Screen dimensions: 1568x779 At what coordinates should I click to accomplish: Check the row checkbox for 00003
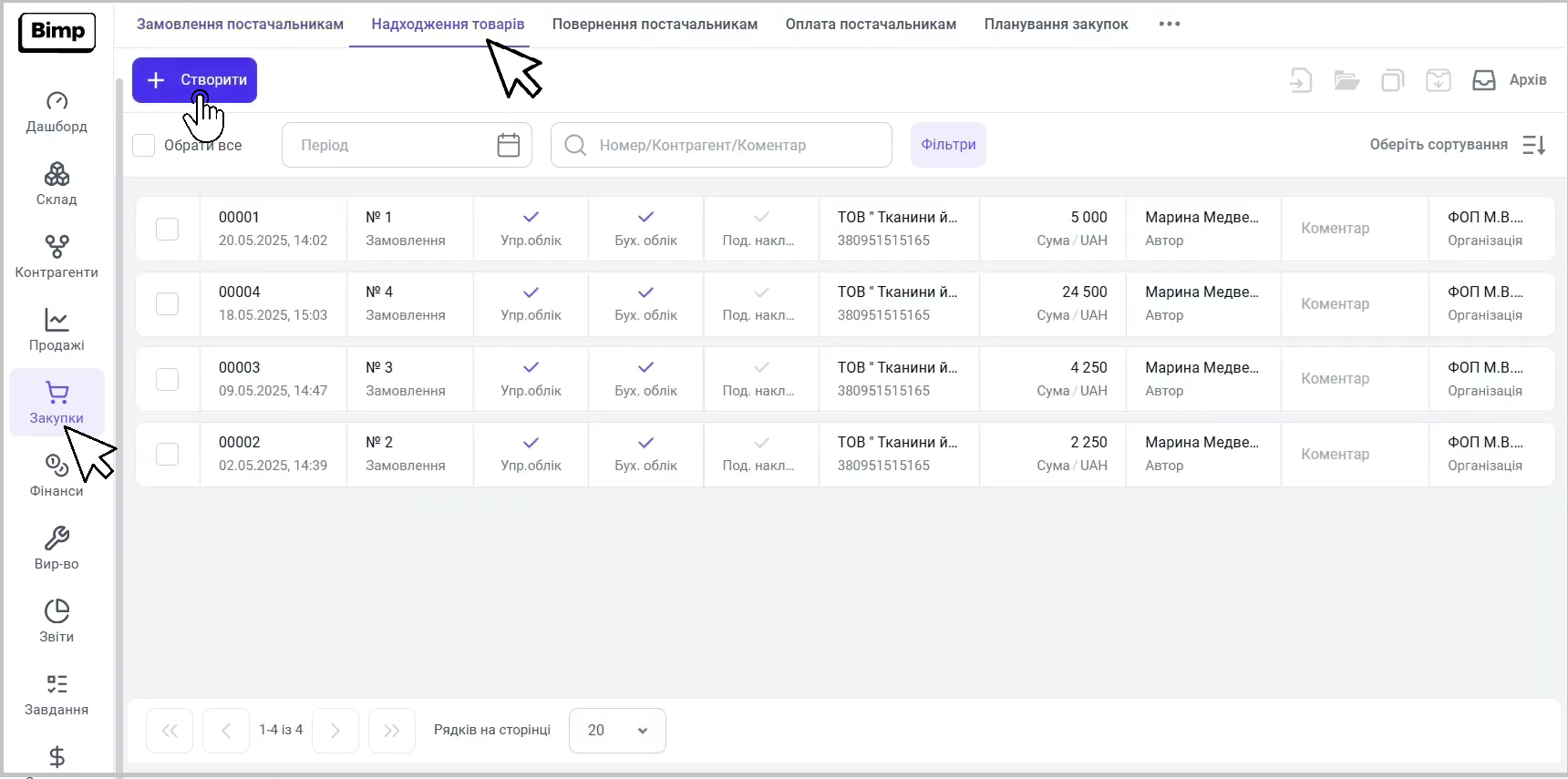pyautogui.click(x=167, y=379)
